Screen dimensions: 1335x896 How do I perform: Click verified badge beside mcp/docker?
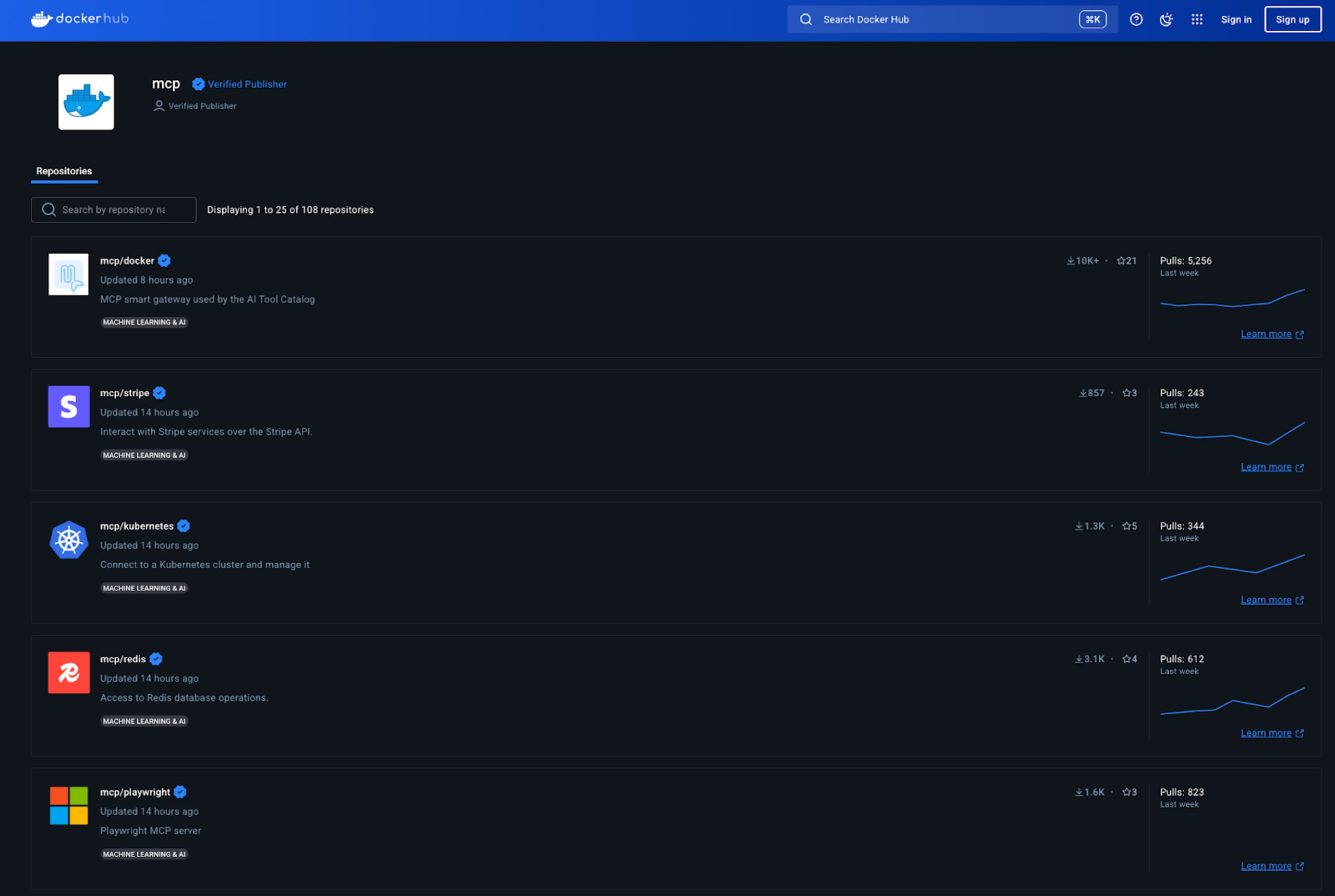pos(164,261)
